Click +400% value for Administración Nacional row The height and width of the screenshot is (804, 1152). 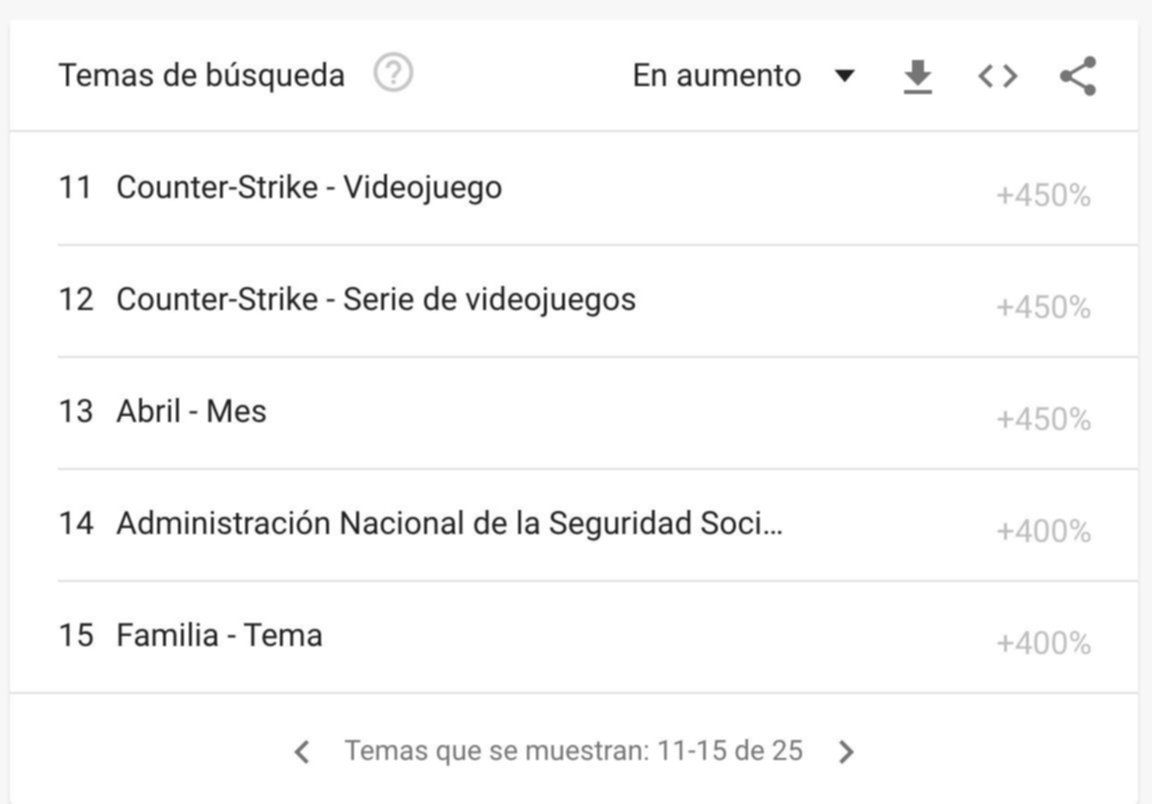point(1042,532)
